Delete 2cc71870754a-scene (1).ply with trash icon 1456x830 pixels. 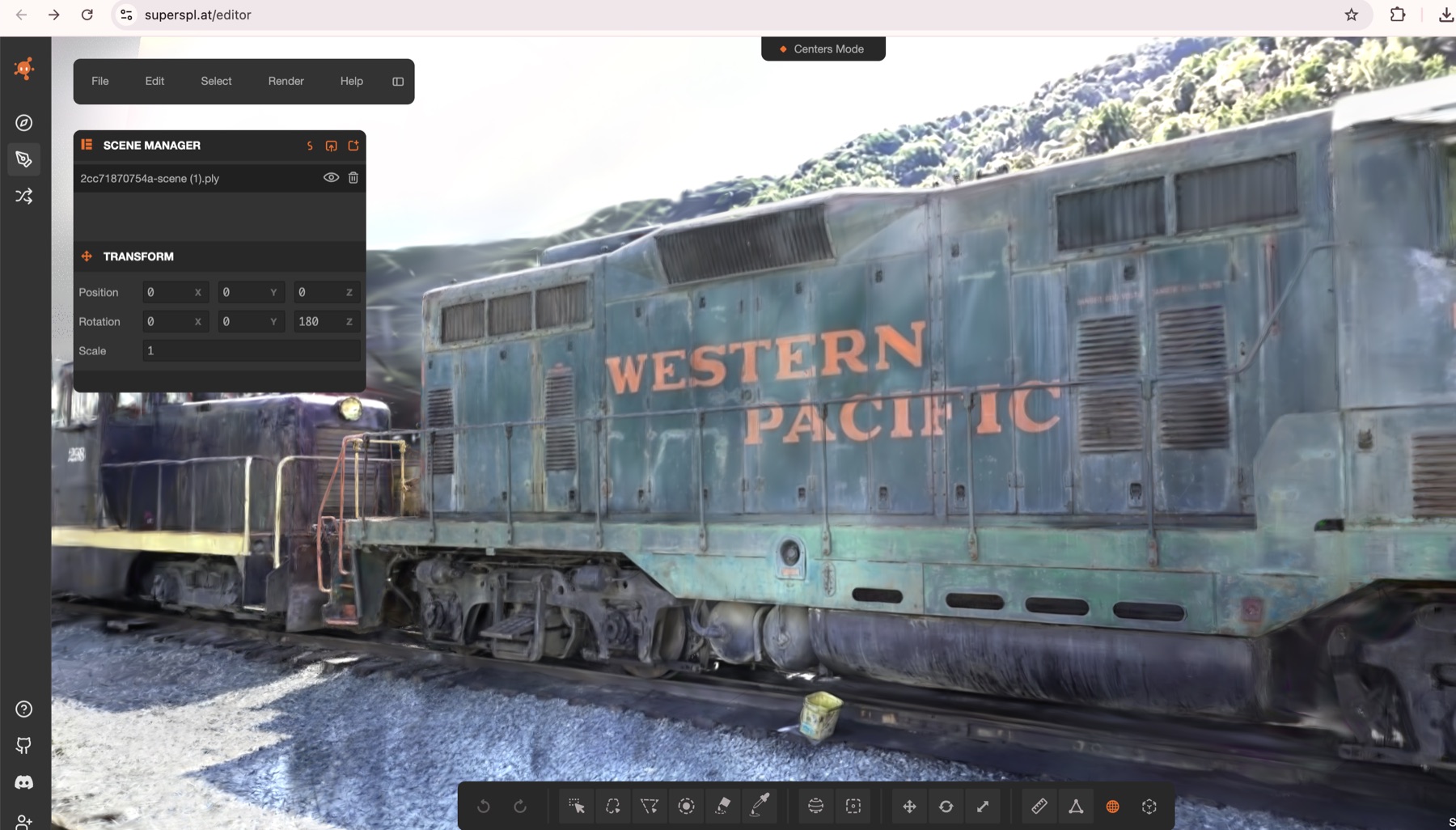pos(353,178)
